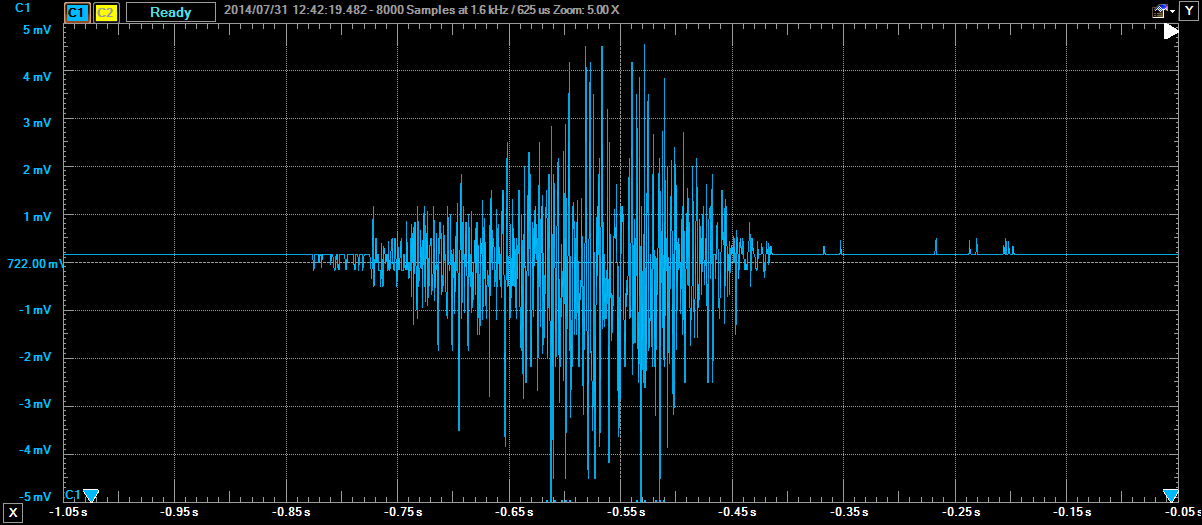Click the -4 mV axis label
This screenshot has height=525, width=1202.
pyautogui.click(x=34, y=451)
